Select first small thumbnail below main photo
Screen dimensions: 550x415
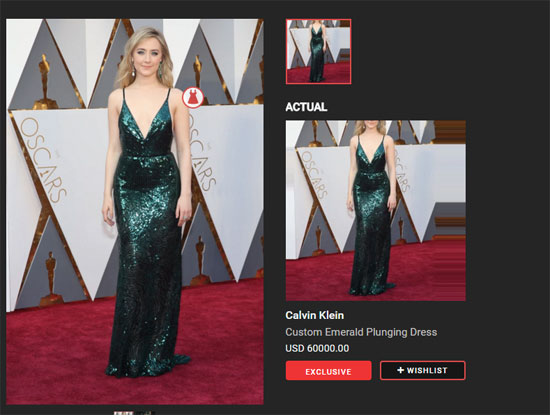click(123, 413)
